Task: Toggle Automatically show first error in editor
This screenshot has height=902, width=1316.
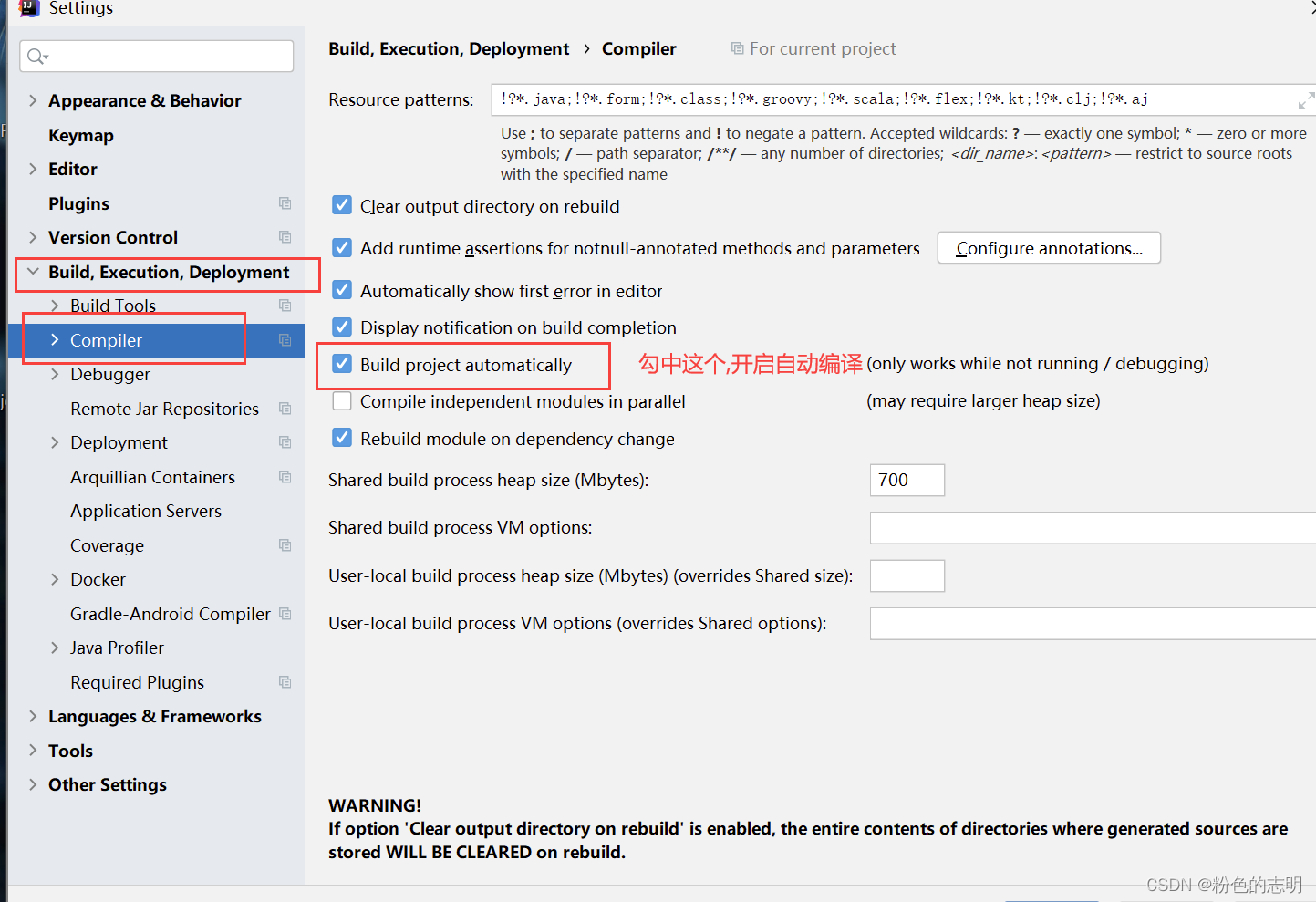Action: [342, 290]
